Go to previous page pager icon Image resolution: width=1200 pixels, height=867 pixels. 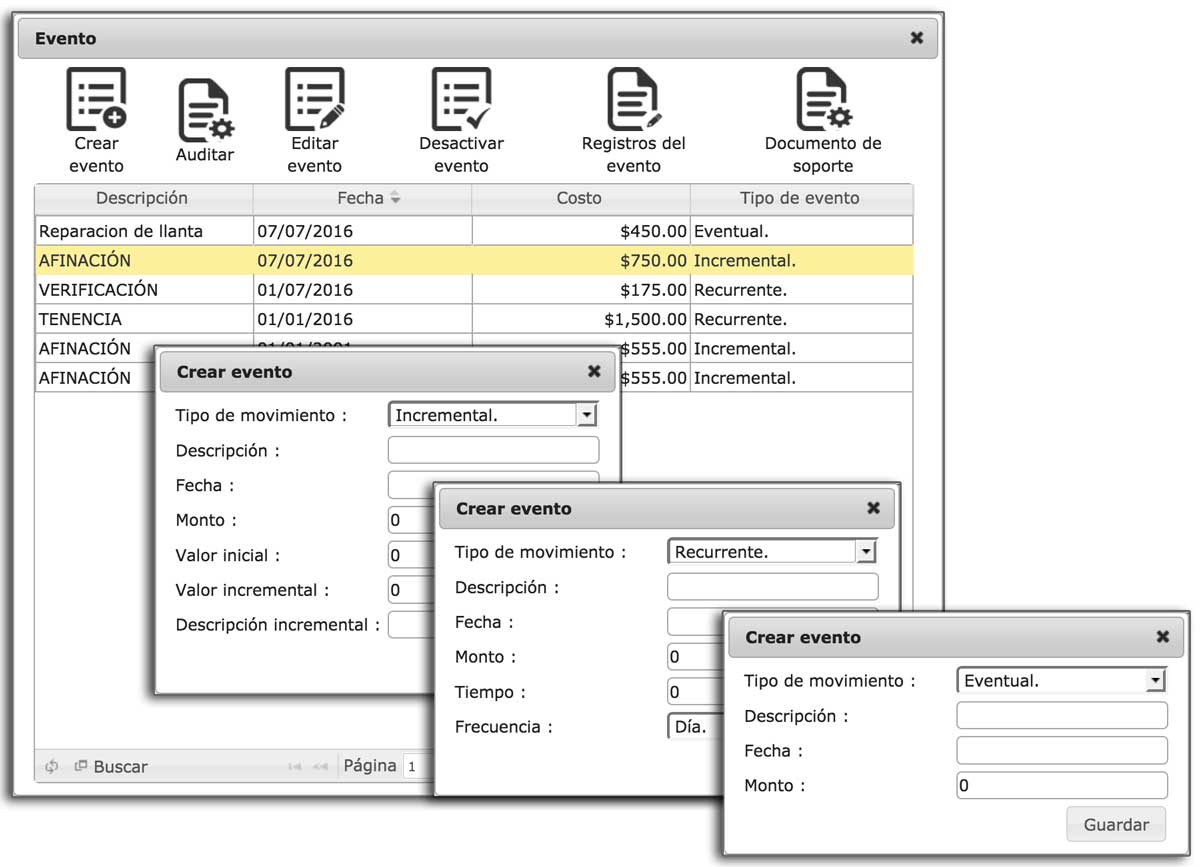pos(320,767)
